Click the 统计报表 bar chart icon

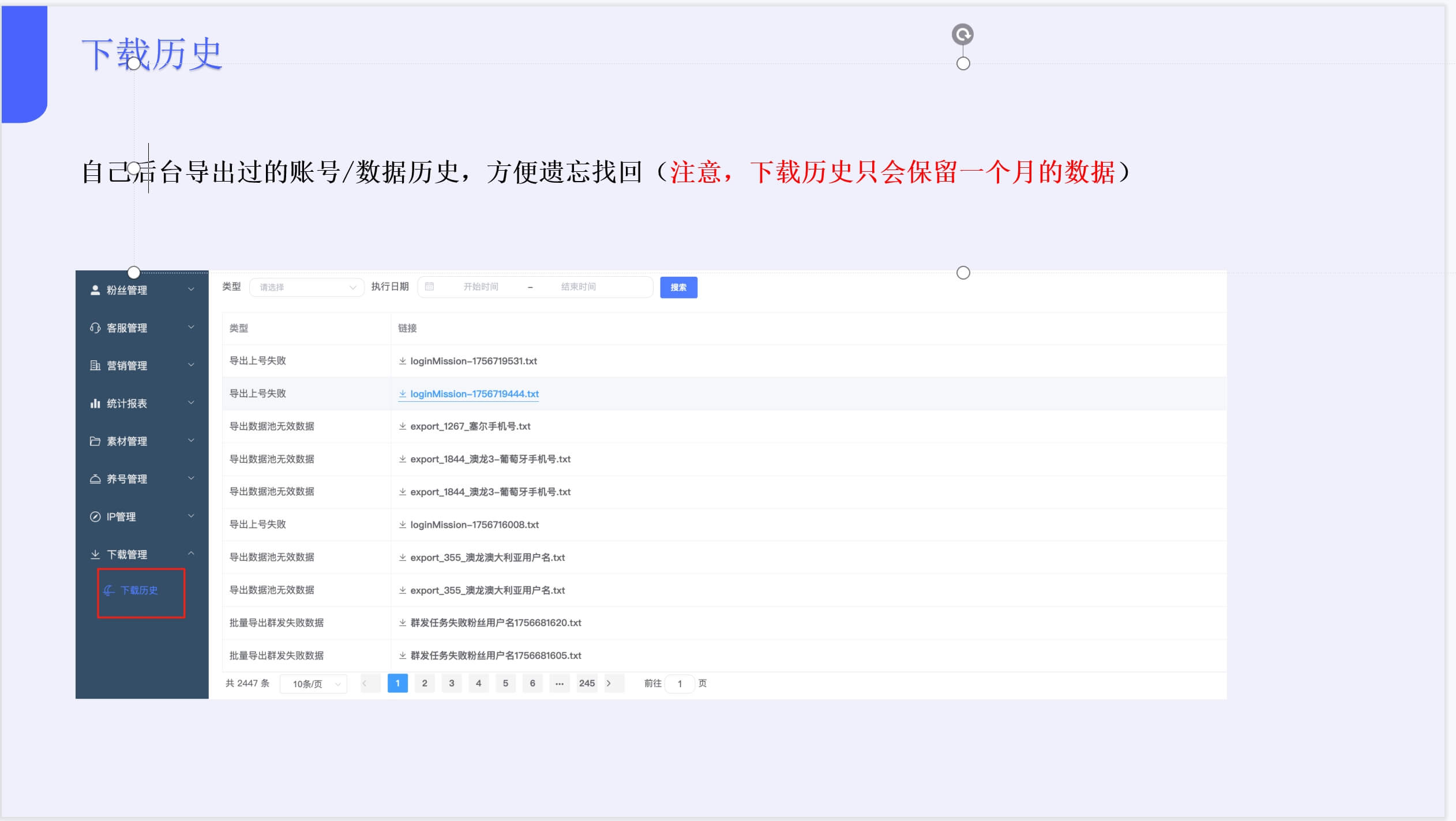[95, 403]
